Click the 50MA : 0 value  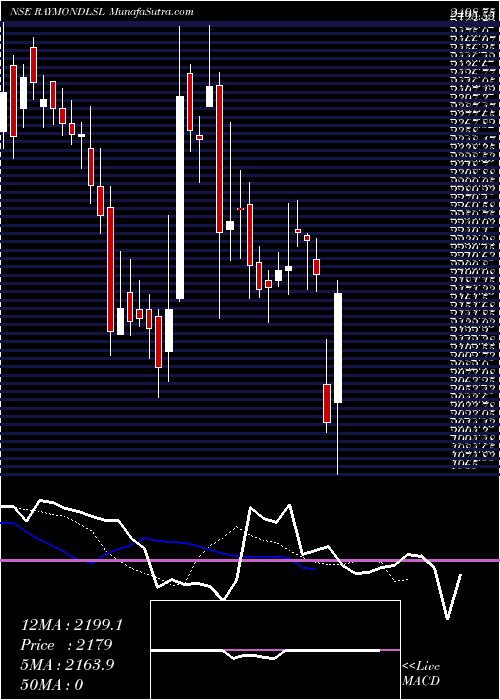(x=52, y=684)
